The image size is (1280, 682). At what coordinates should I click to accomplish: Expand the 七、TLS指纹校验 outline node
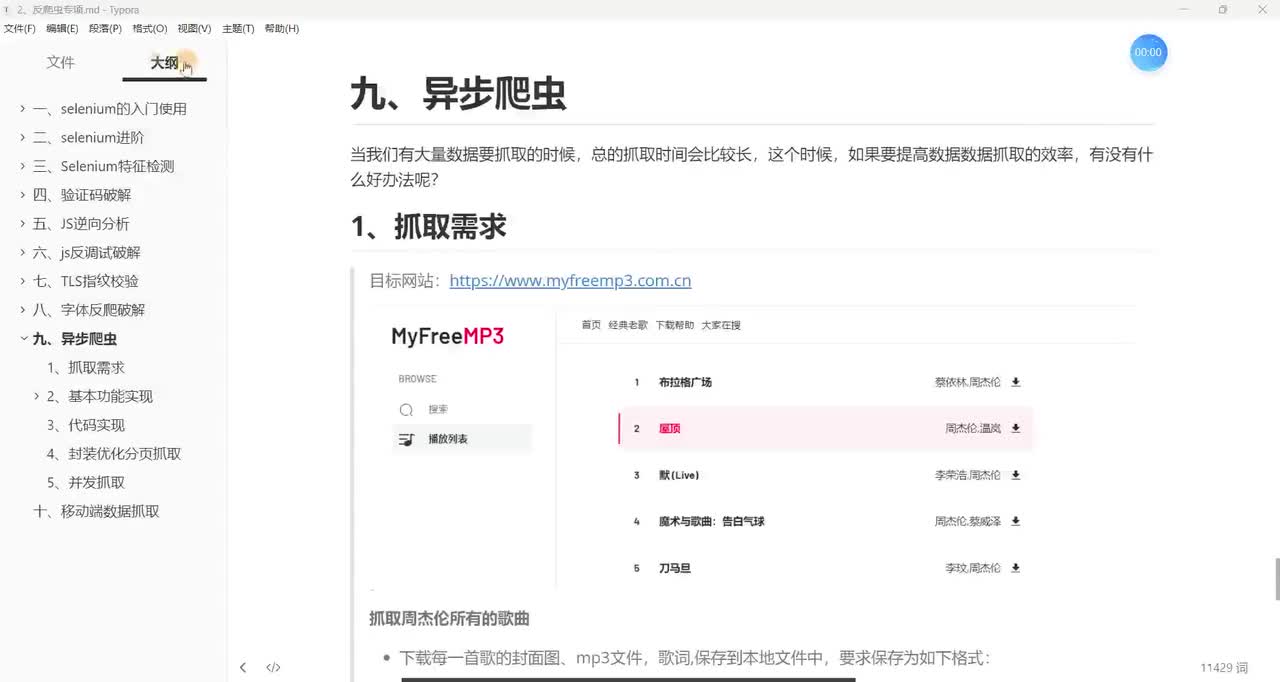point(23,281)
